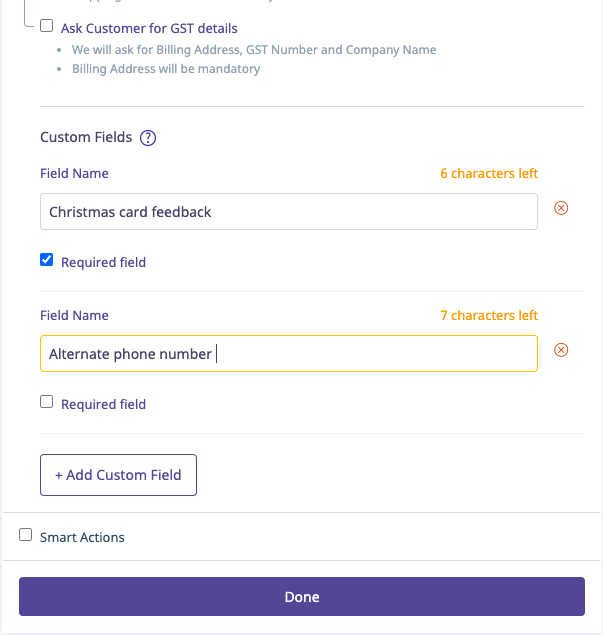Enable Ask Customer for GST details checkbox

point(47,27)
